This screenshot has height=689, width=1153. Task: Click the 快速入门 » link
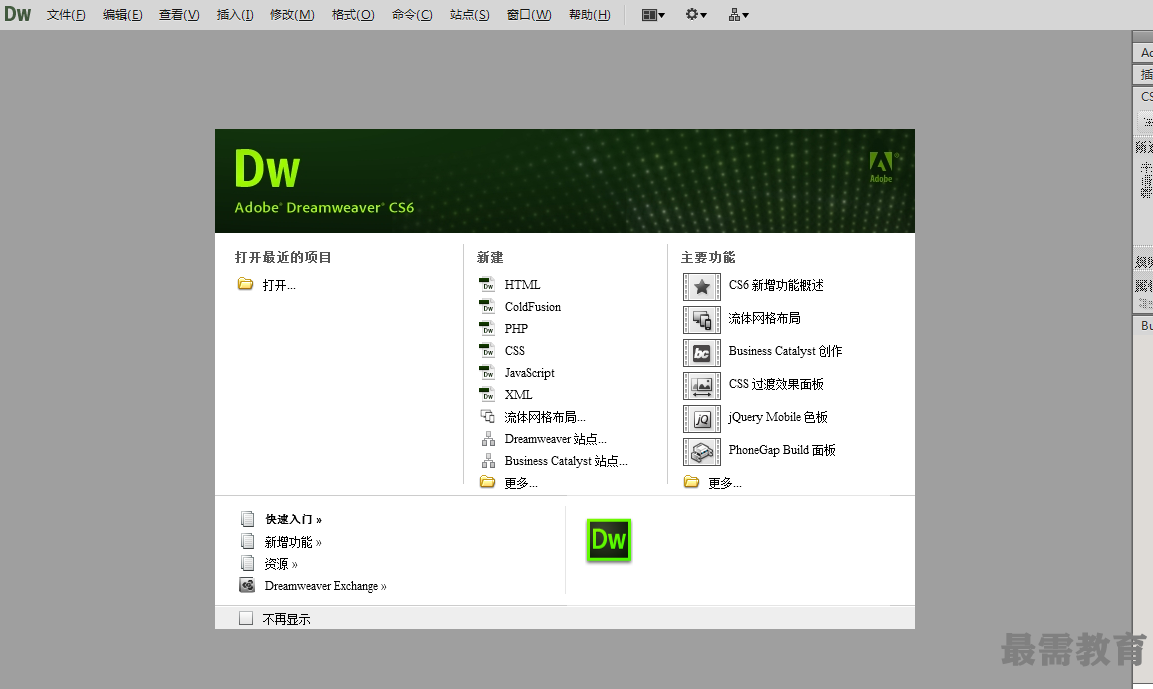(293, 519)
